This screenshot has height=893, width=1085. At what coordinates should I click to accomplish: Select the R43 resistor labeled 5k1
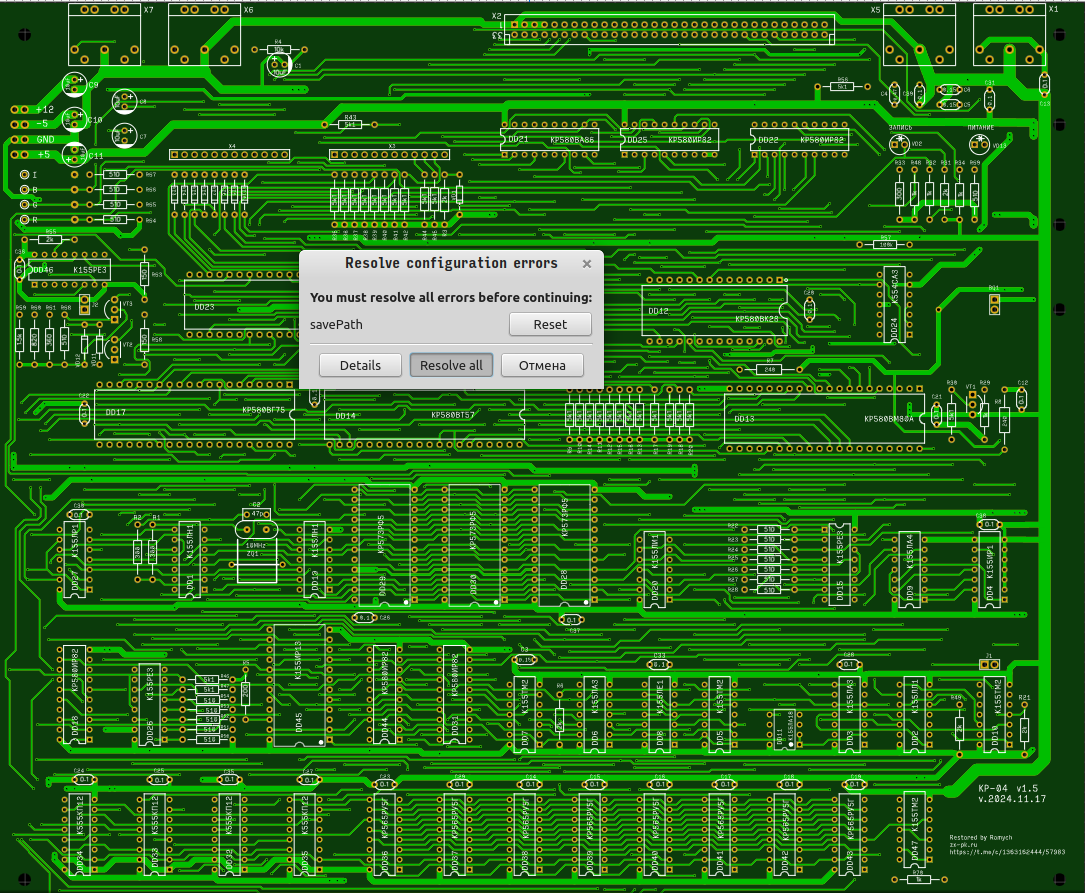point(350,125)
